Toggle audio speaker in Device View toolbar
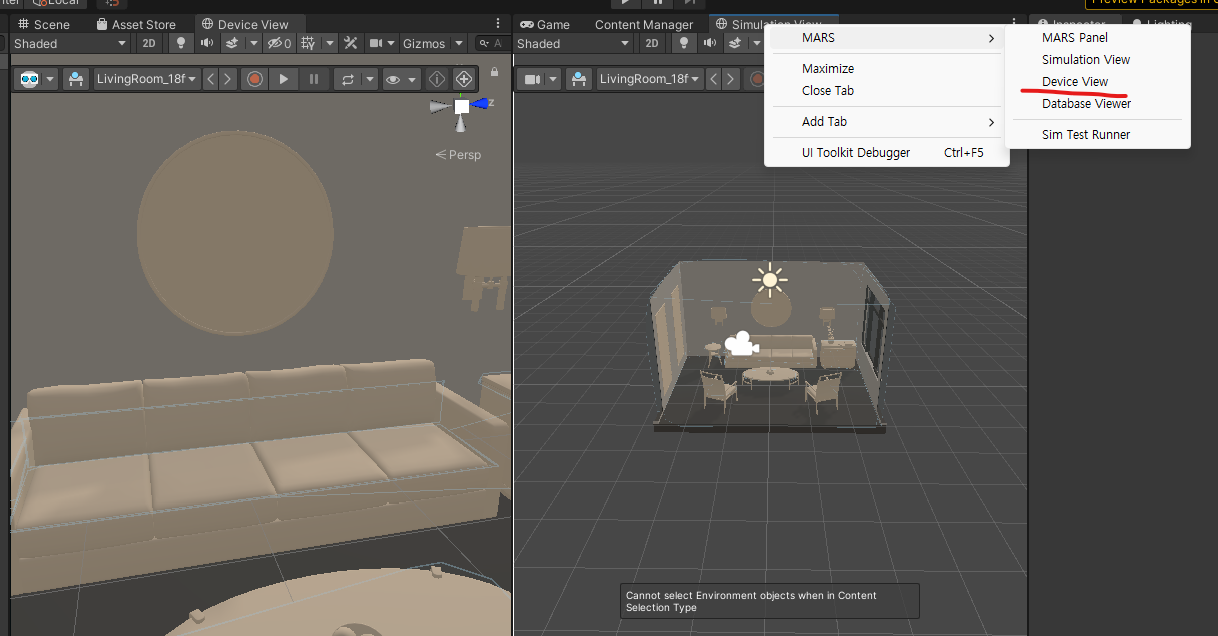The width and height of the screenshot is (1218, 636). pyautogui.click(x=207, y=43)
